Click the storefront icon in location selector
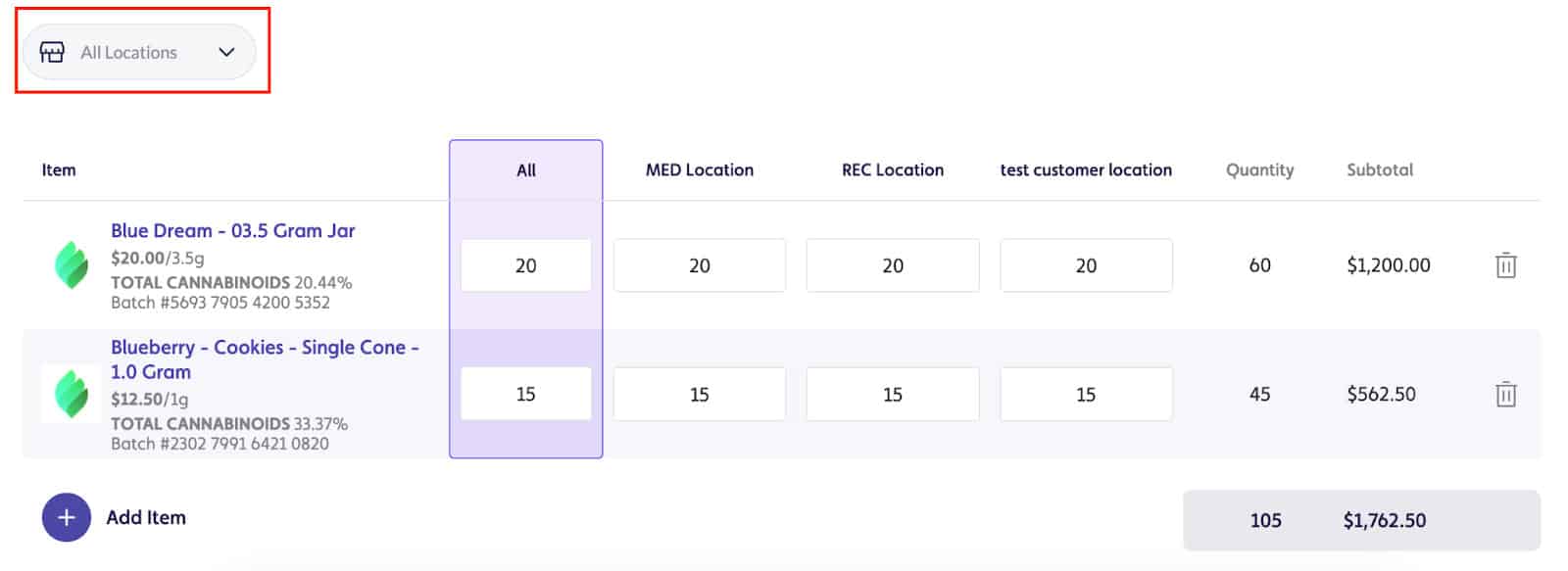 pos(52,52)
